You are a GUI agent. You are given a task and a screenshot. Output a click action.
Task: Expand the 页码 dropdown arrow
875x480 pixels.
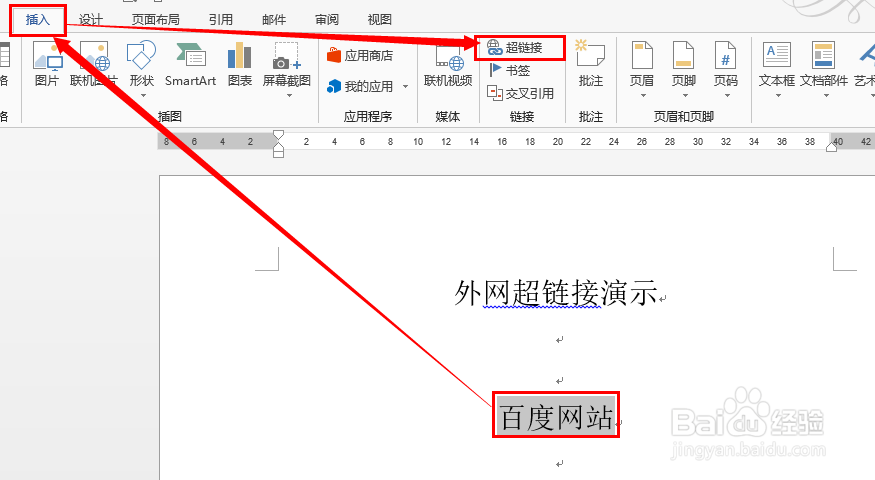(727, 95)
